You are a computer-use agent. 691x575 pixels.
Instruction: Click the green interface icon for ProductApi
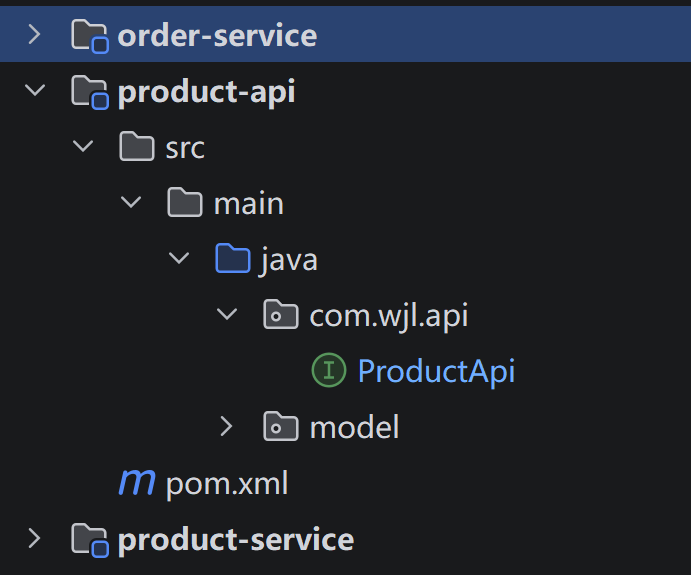329,370
